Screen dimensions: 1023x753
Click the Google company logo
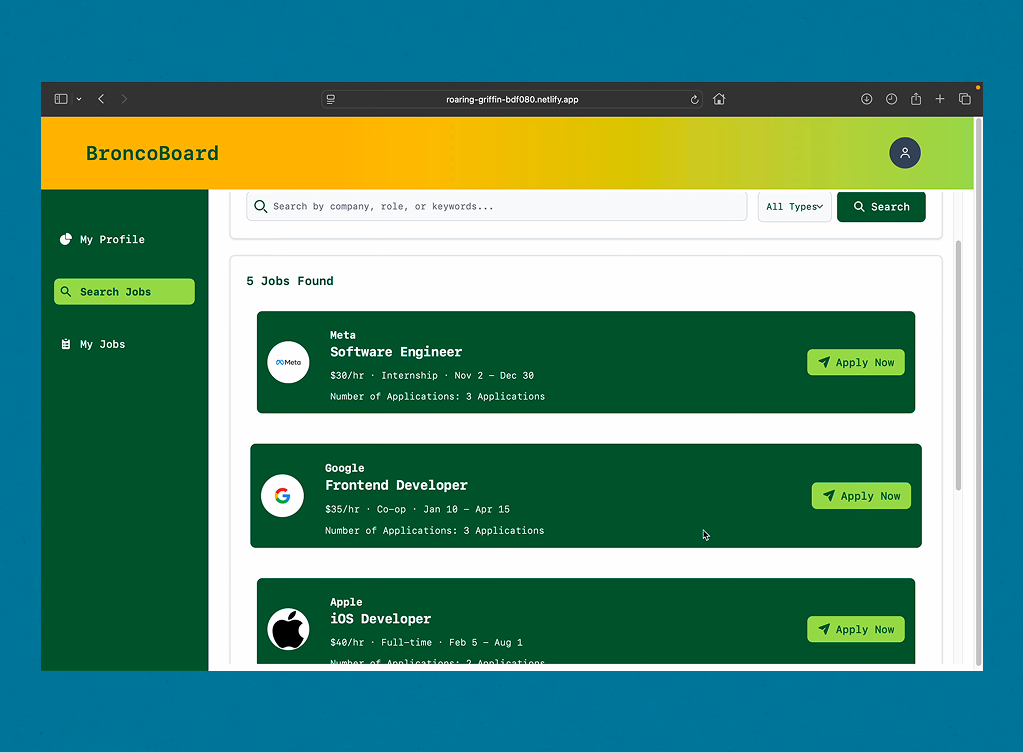[x=282, y=496]
